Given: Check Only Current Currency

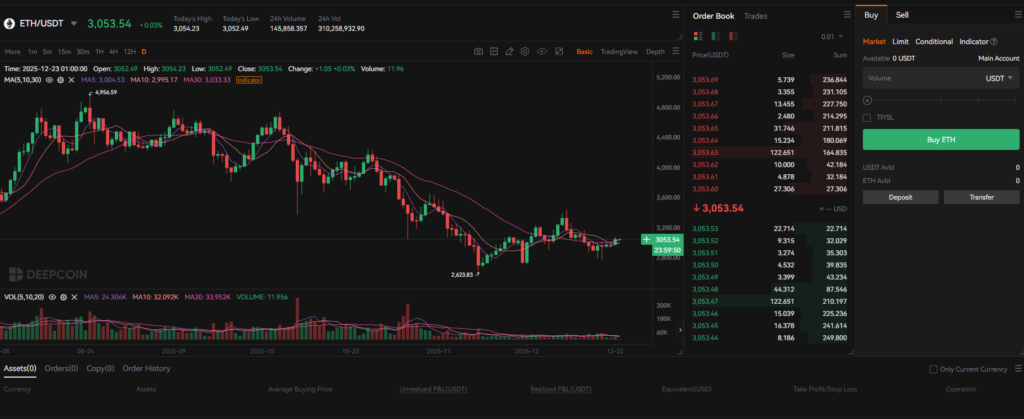Looking at the screenshot, I should [x=933, y=369].
